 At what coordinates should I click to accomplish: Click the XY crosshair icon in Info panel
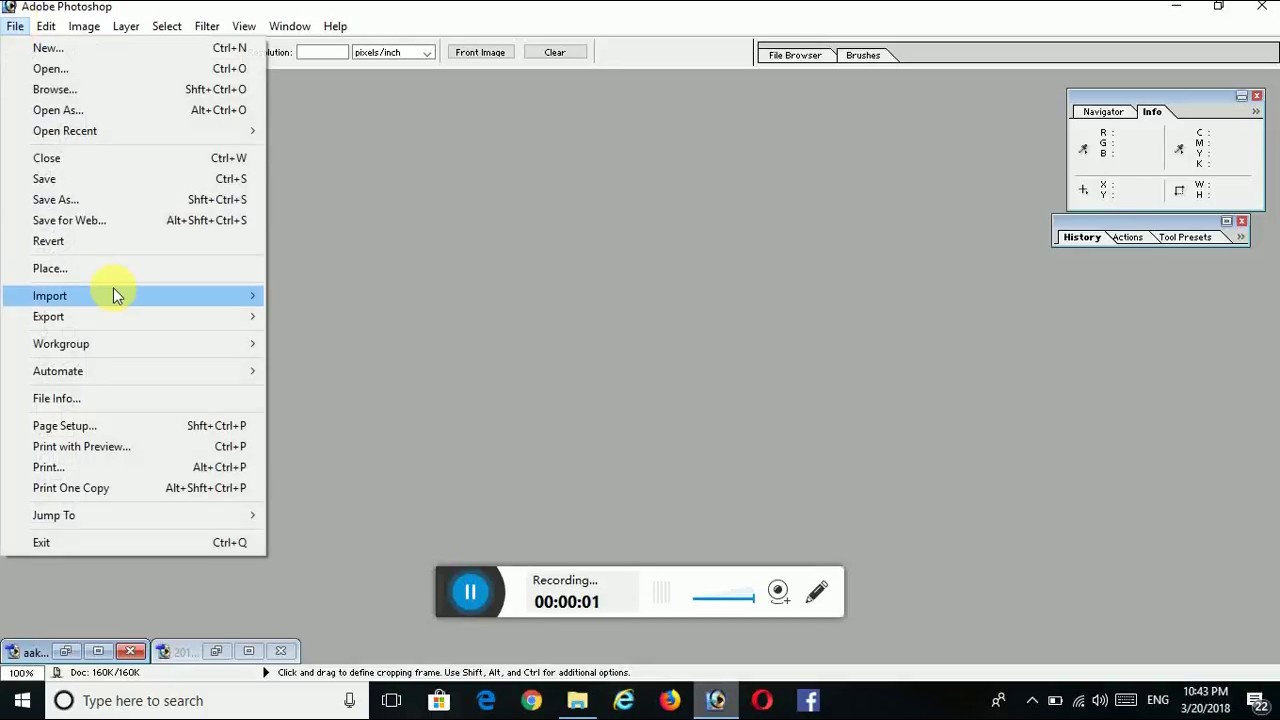(x=1083, y=190)
